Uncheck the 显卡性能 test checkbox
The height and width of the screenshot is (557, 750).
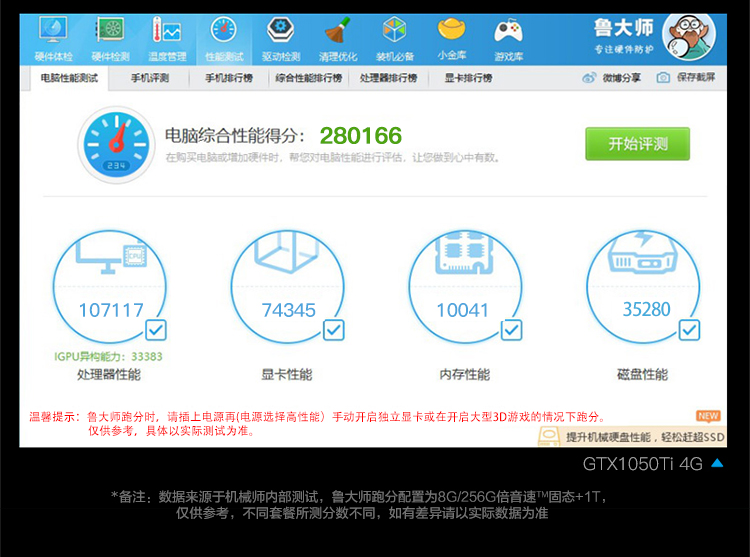coord(333,330)
